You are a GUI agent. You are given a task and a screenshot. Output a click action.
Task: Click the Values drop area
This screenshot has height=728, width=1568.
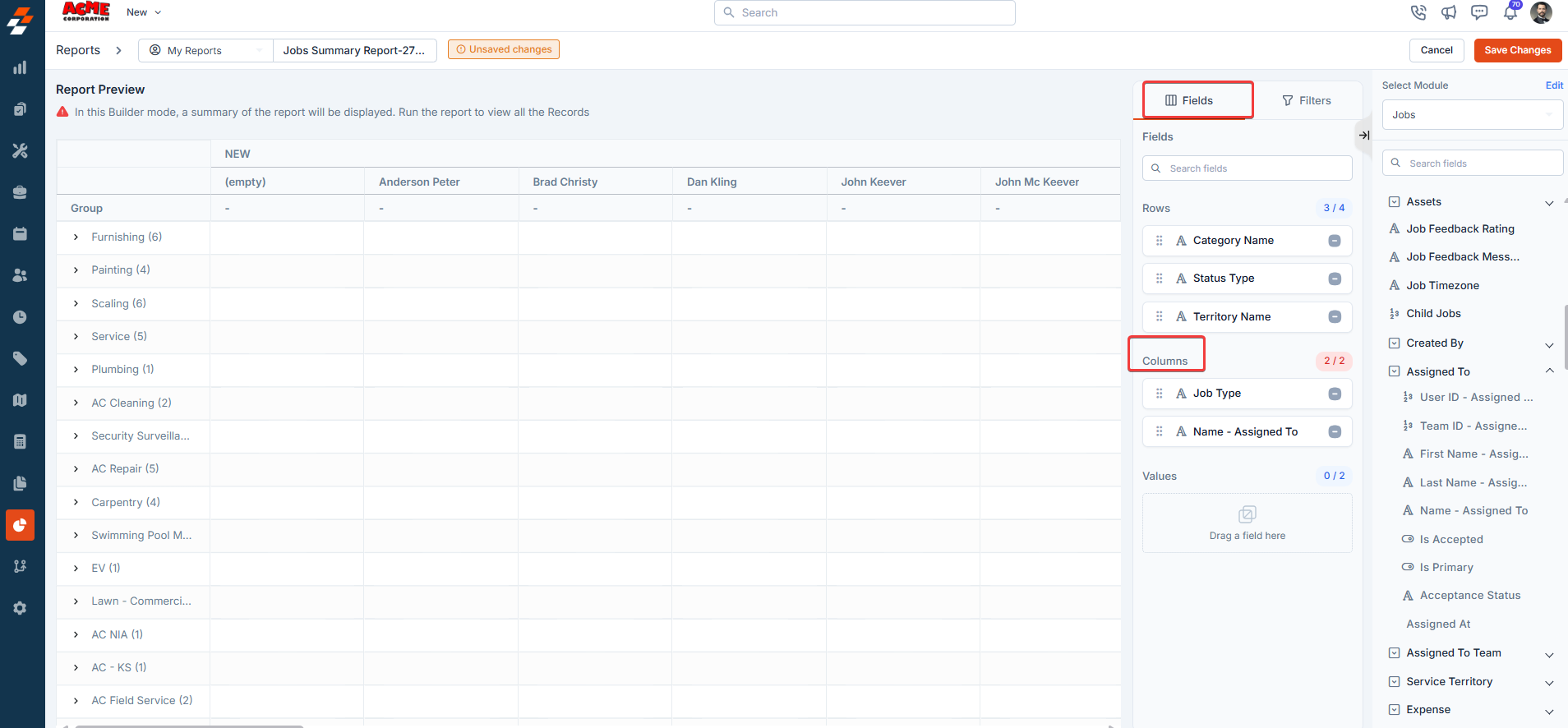[1247, 523]
